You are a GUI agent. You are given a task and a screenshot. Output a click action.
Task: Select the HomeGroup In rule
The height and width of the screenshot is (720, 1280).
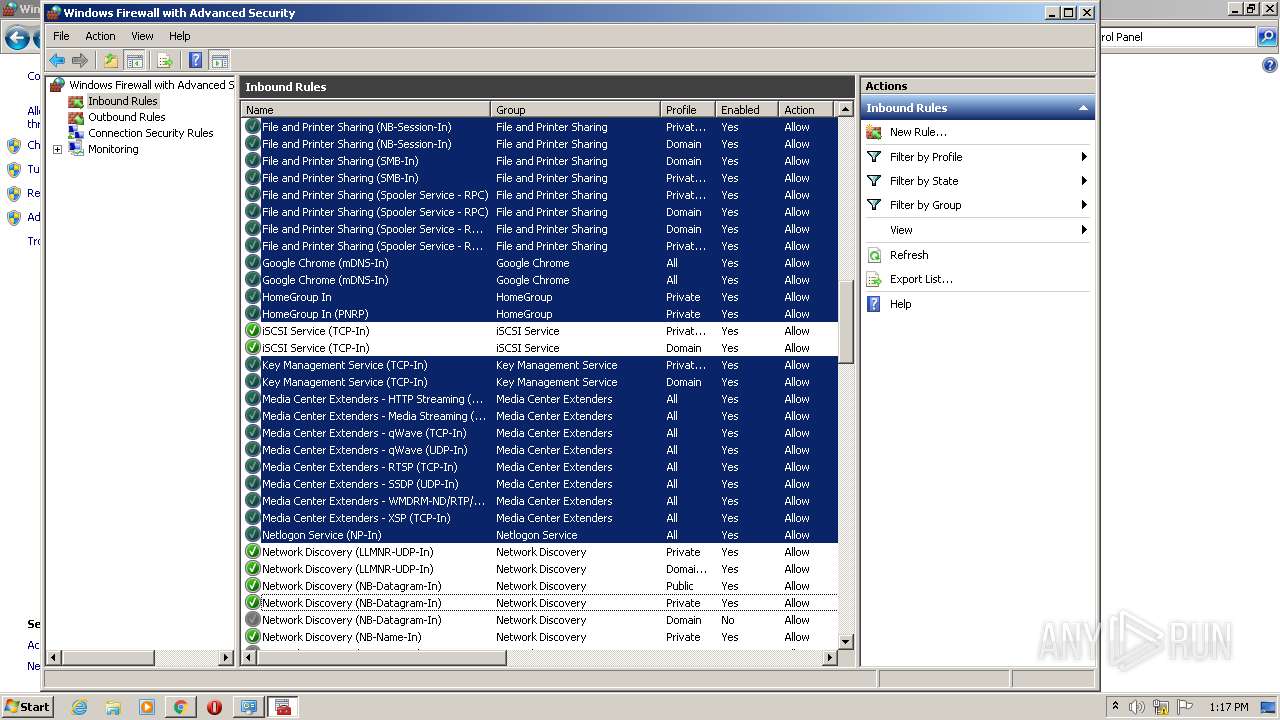click(539, 297)
